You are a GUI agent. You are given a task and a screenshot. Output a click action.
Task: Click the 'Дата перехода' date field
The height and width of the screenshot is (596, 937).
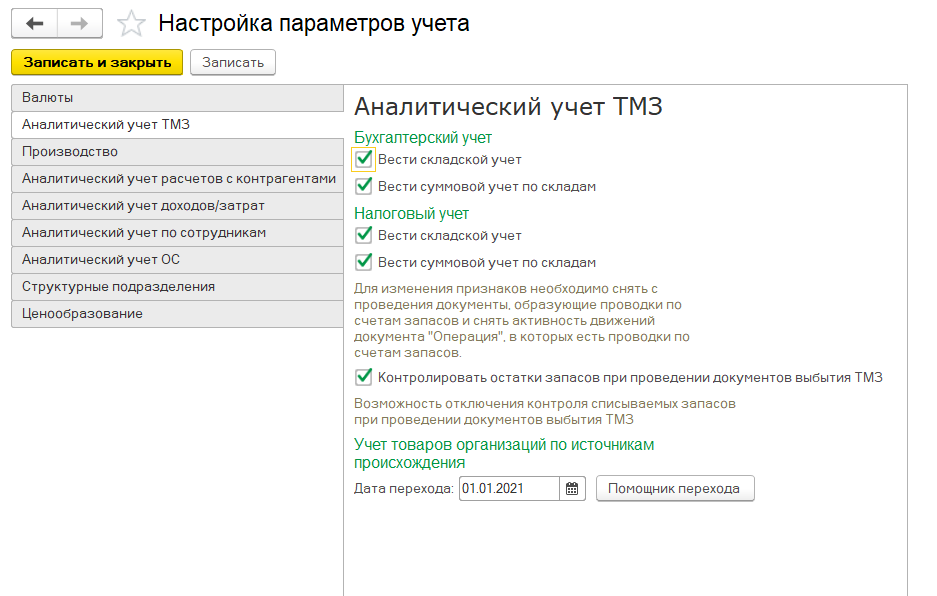[508, 489]
